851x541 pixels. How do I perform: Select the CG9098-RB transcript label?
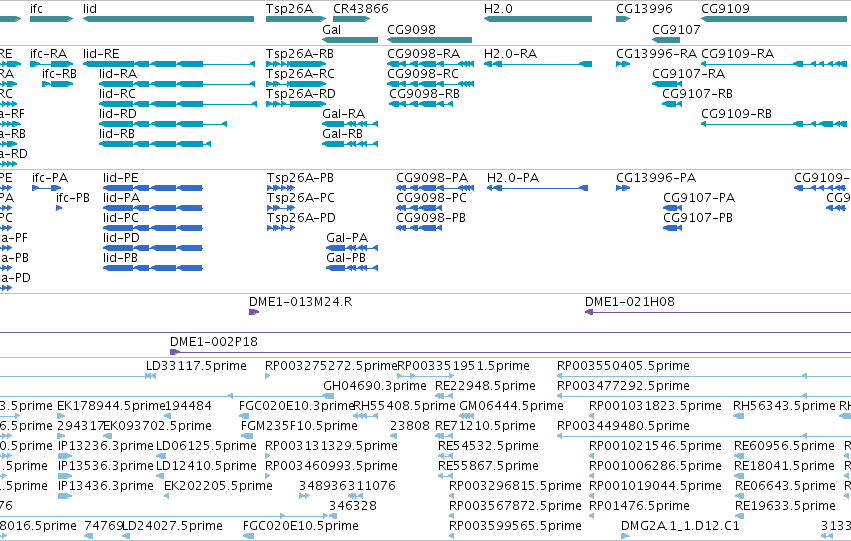pyautogui.click(x=424, y=94)
